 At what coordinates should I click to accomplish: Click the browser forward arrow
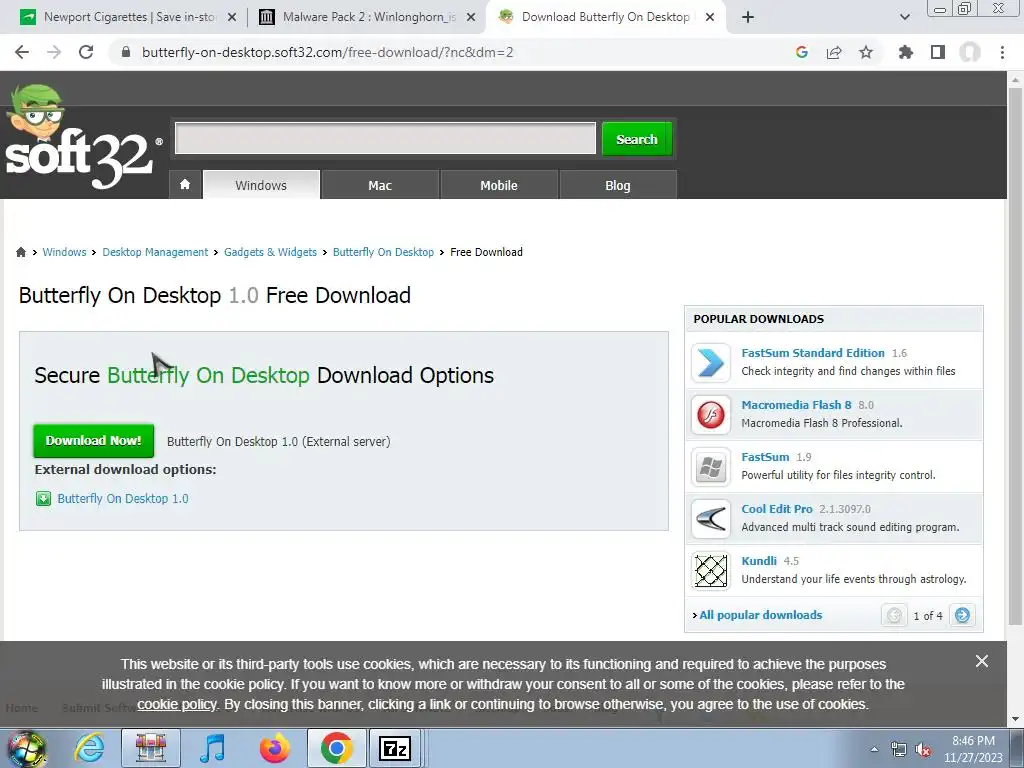click(54, 52)
